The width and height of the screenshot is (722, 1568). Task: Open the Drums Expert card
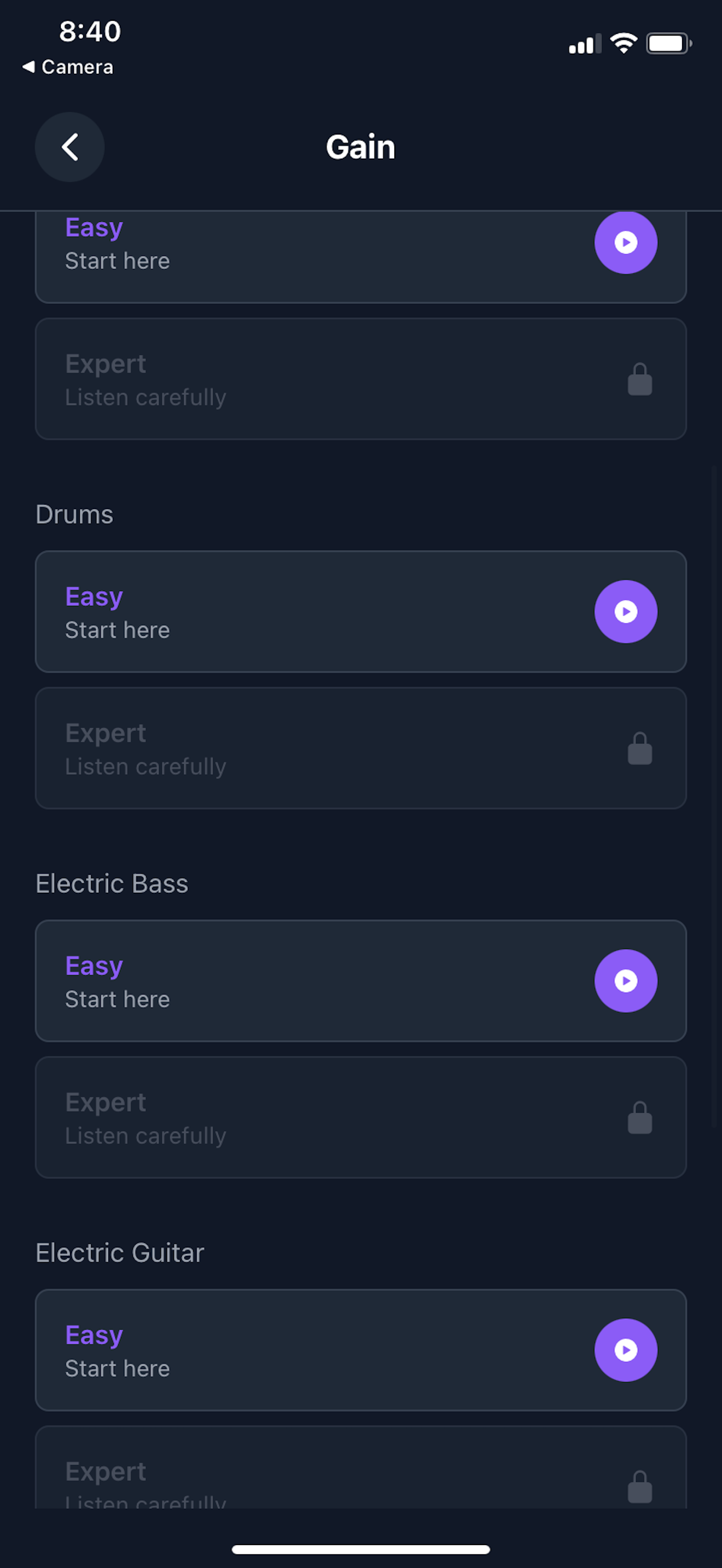point(361,748)
